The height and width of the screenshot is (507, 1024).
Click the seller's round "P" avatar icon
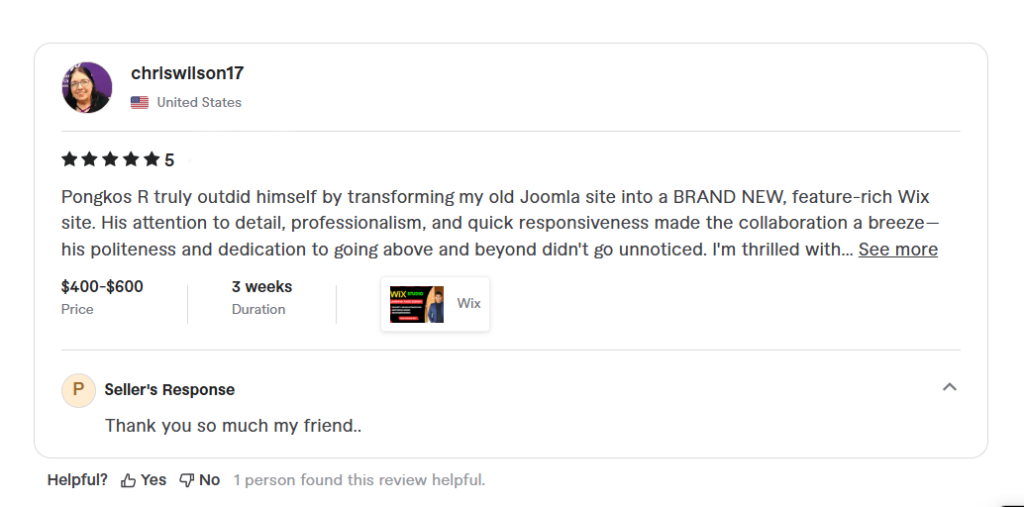click(78, 390)
